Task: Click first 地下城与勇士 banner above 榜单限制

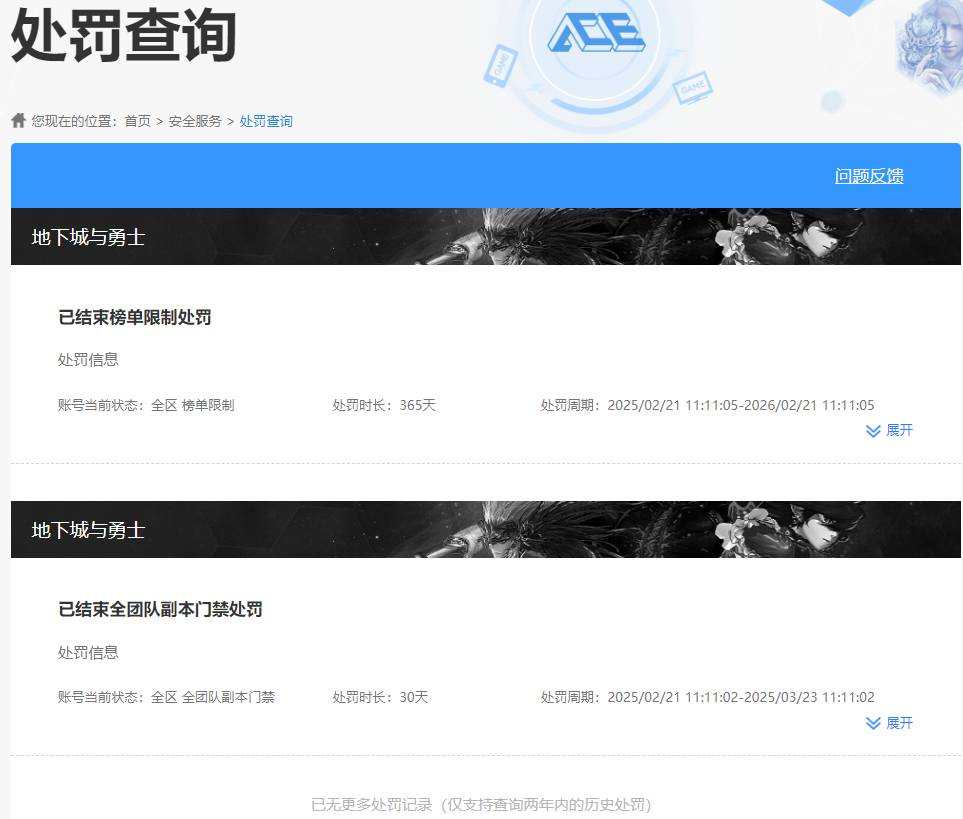Action: point(486,236)
